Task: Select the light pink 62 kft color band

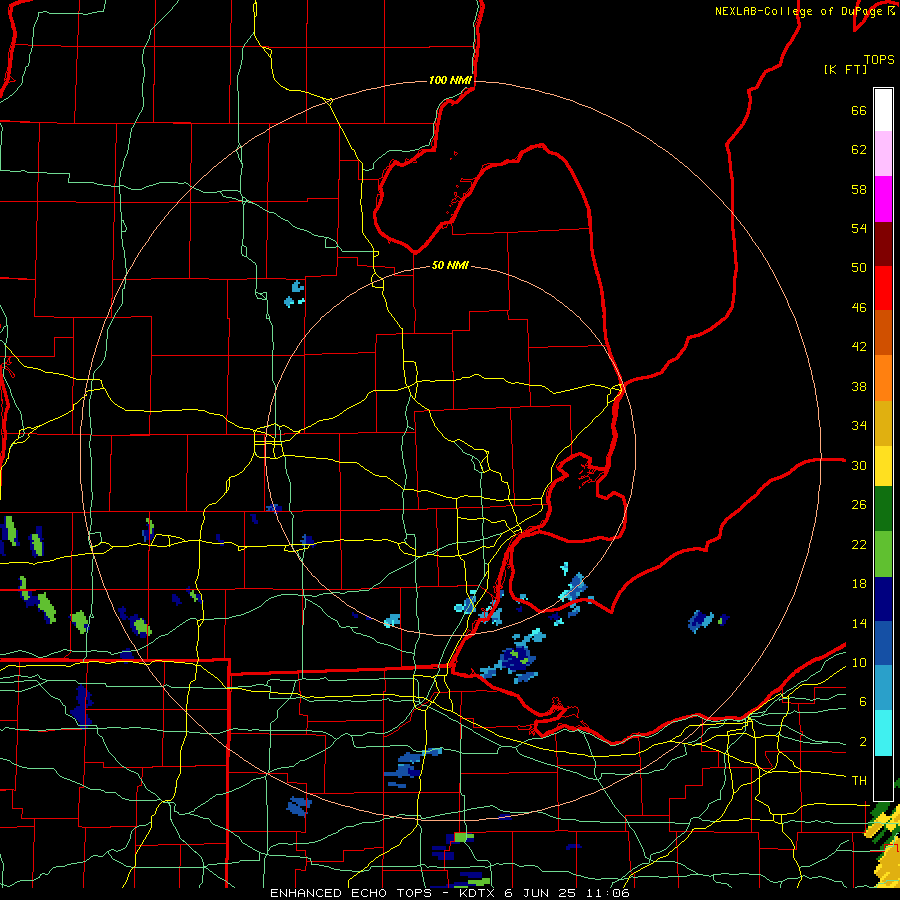Action: tap(883, 154)
